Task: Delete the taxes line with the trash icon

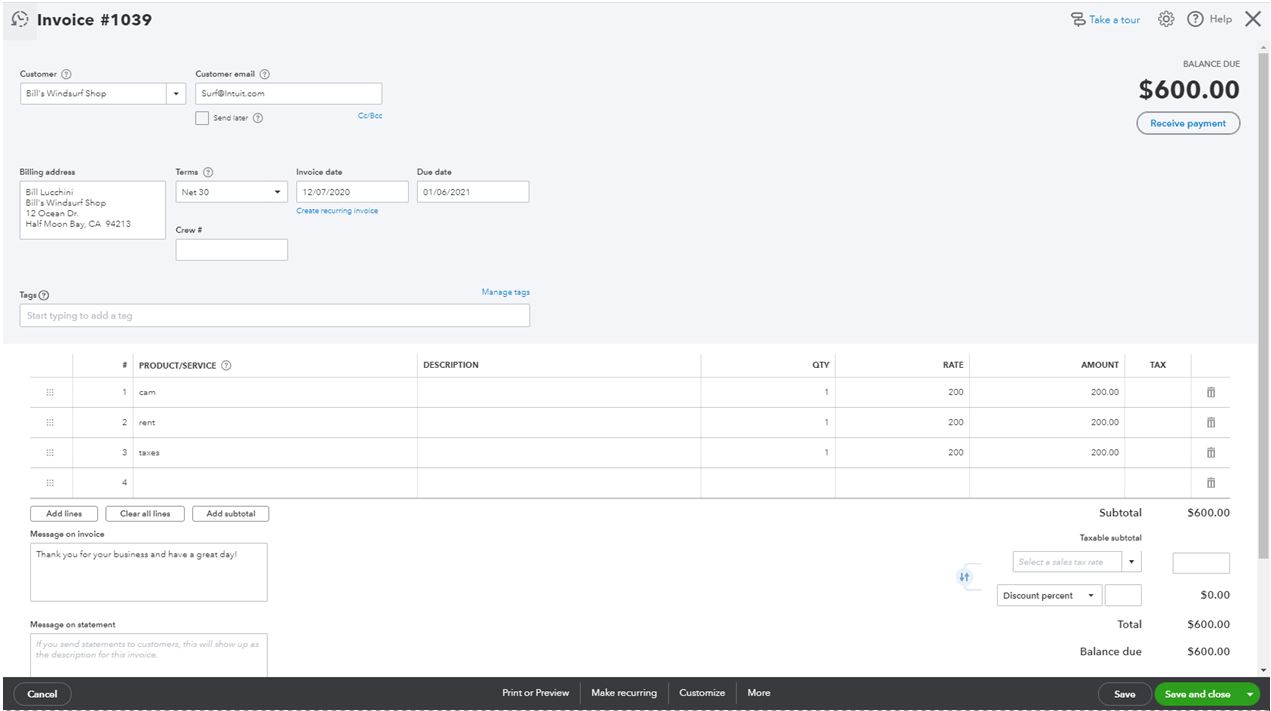Action: (1210, 452)
